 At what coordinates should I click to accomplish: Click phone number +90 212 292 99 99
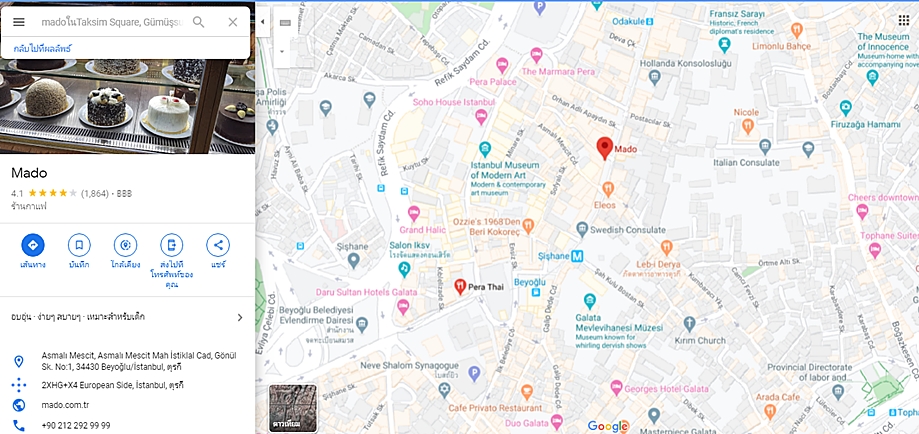[76, 425]
